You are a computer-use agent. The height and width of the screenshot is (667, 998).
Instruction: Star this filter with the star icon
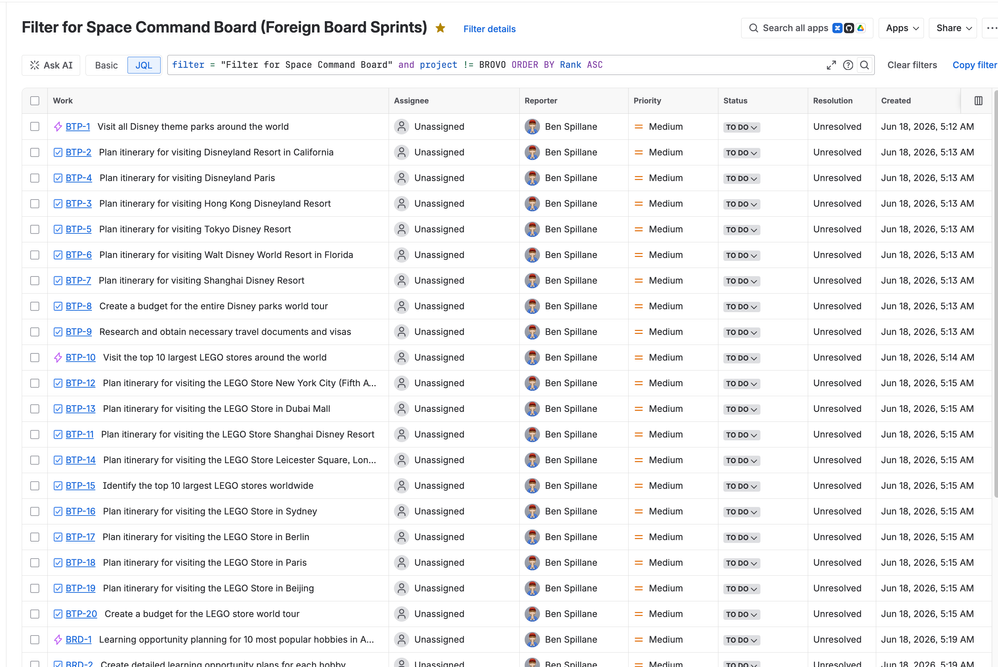440,28
